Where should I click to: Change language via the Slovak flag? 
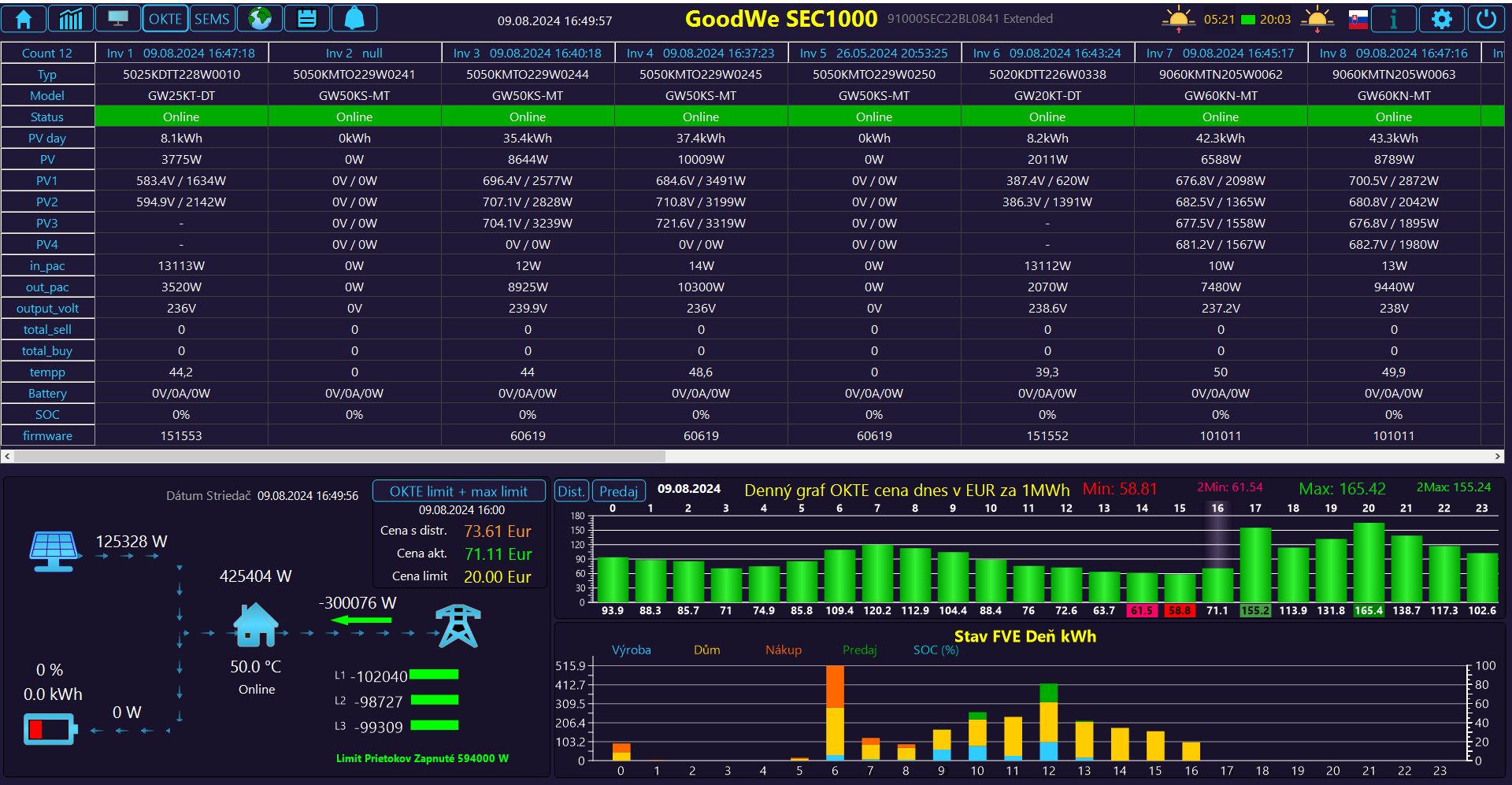(1358, 20)
